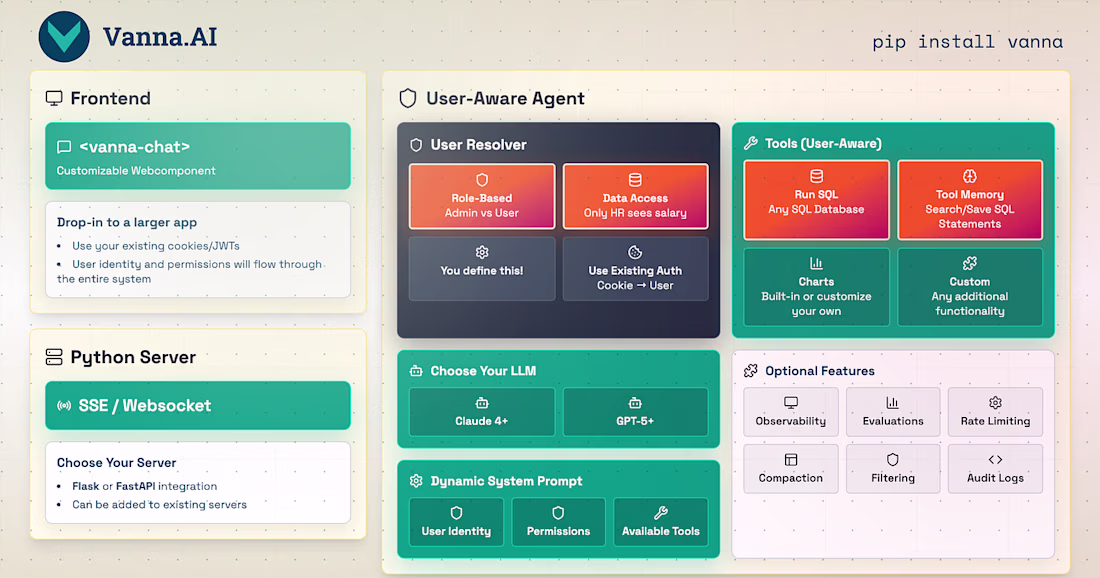This screenshot has height=578, width=1100.
Task: Click 'Cookie → User' text
Action: click(x=635, y=285)
